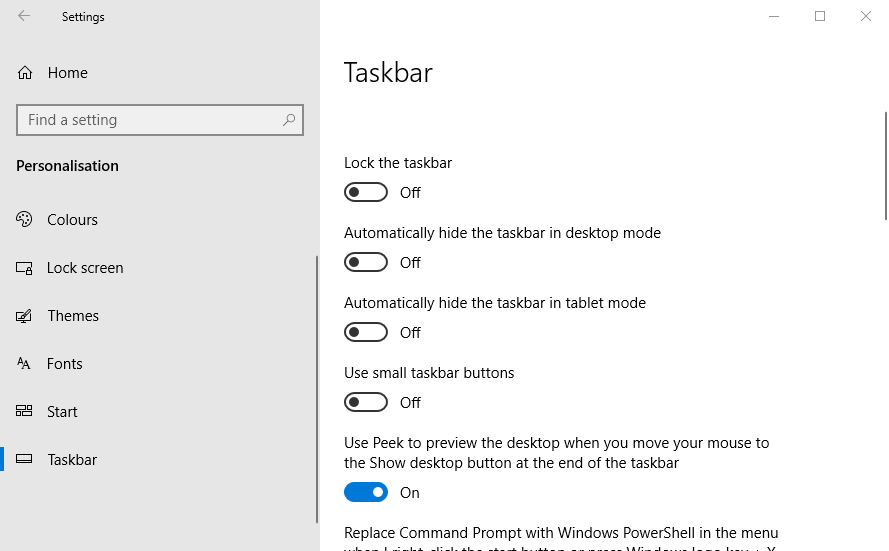Turn on Use small taskbar buttons
This screenshot has height=551, width=889.
click(366, 402)
